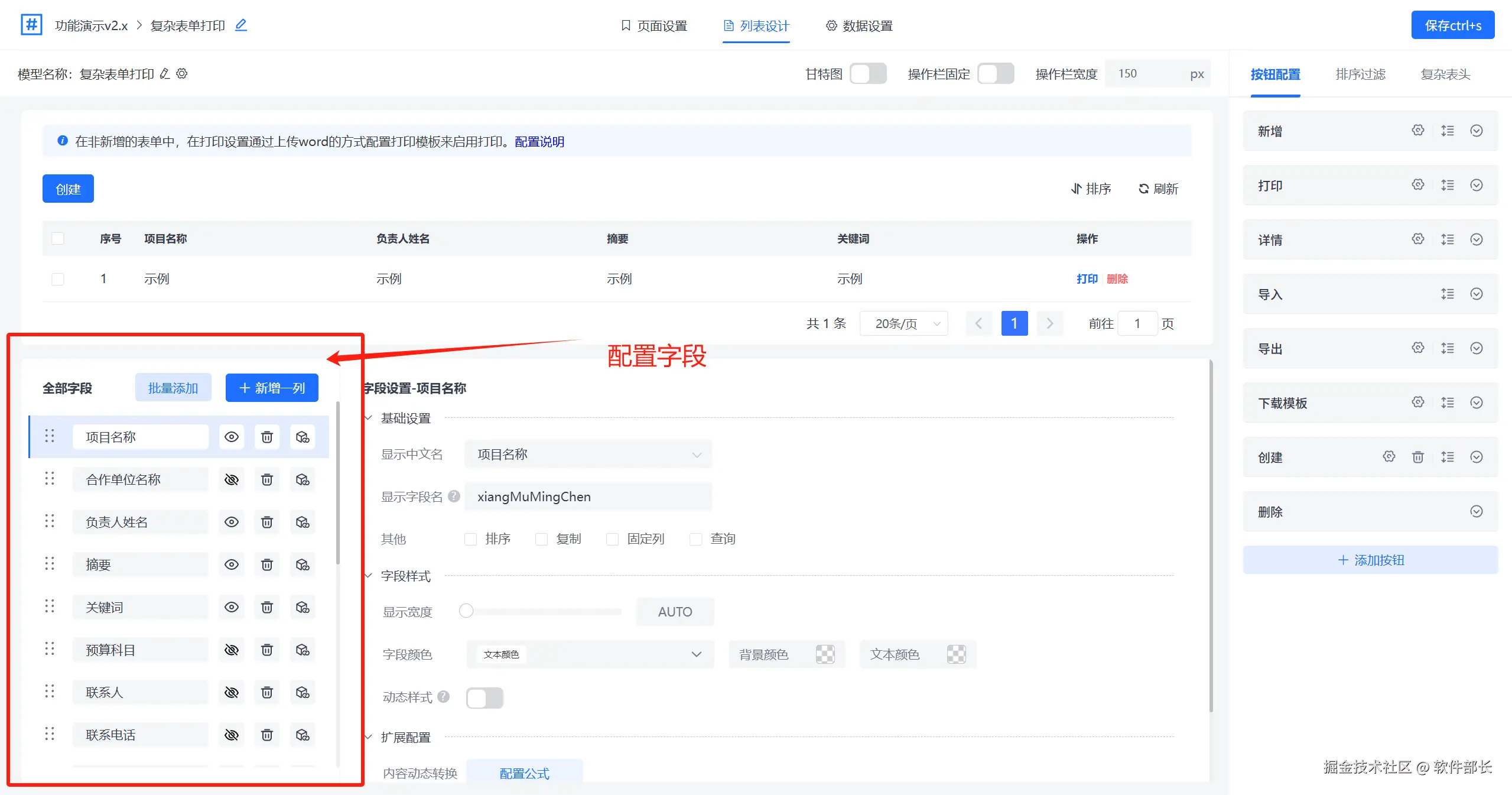Open gear settings for 打印 button

pos(1417,185)
